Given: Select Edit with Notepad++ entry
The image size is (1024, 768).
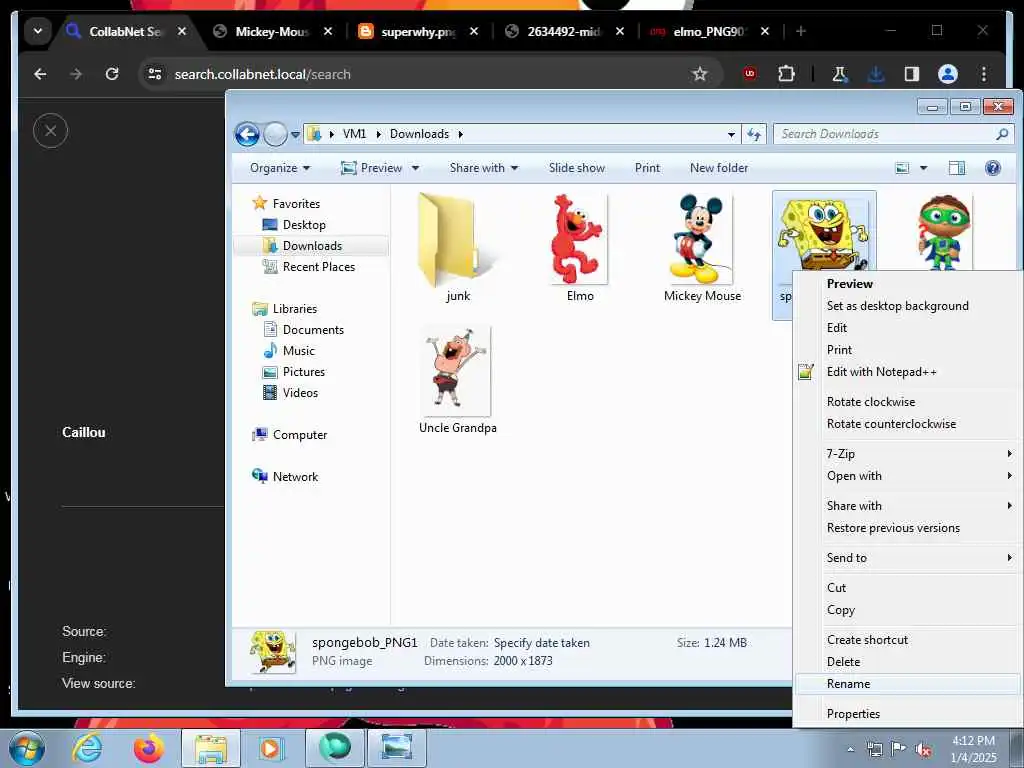Looking at the screenshot, I should (908, 372).
